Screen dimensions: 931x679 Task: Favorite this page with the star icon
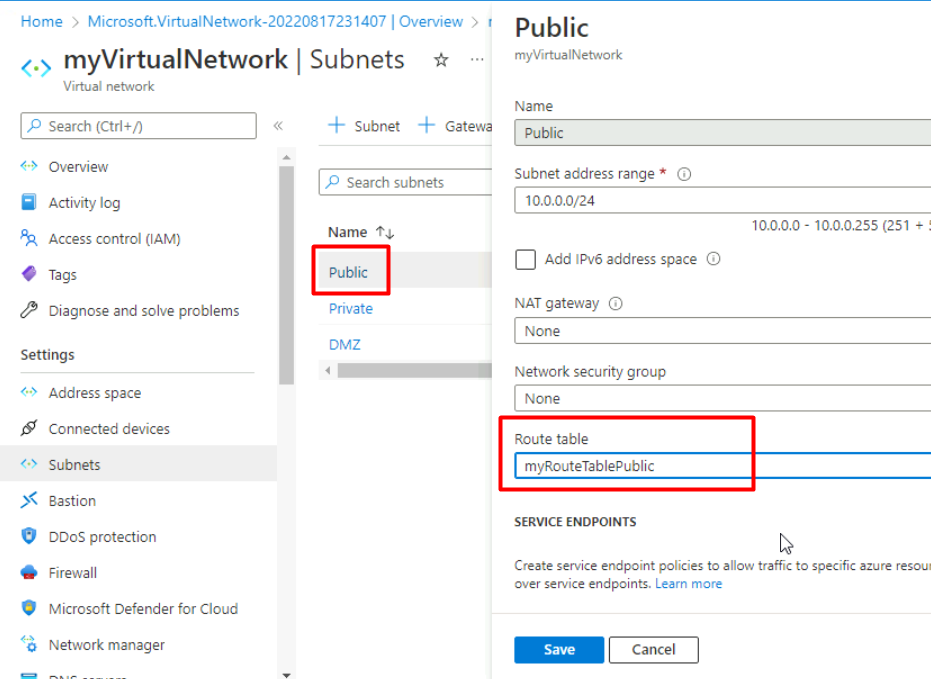tap(441, 60)
